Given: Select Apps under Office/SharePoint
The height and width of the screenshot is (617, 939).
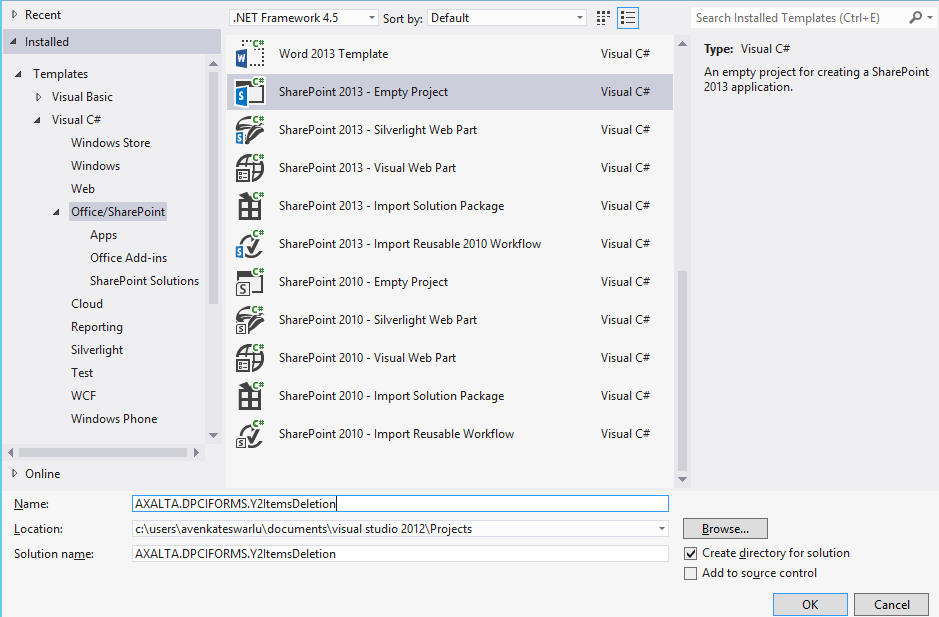Looking at the screenshot, I should (x=104, y=235).
